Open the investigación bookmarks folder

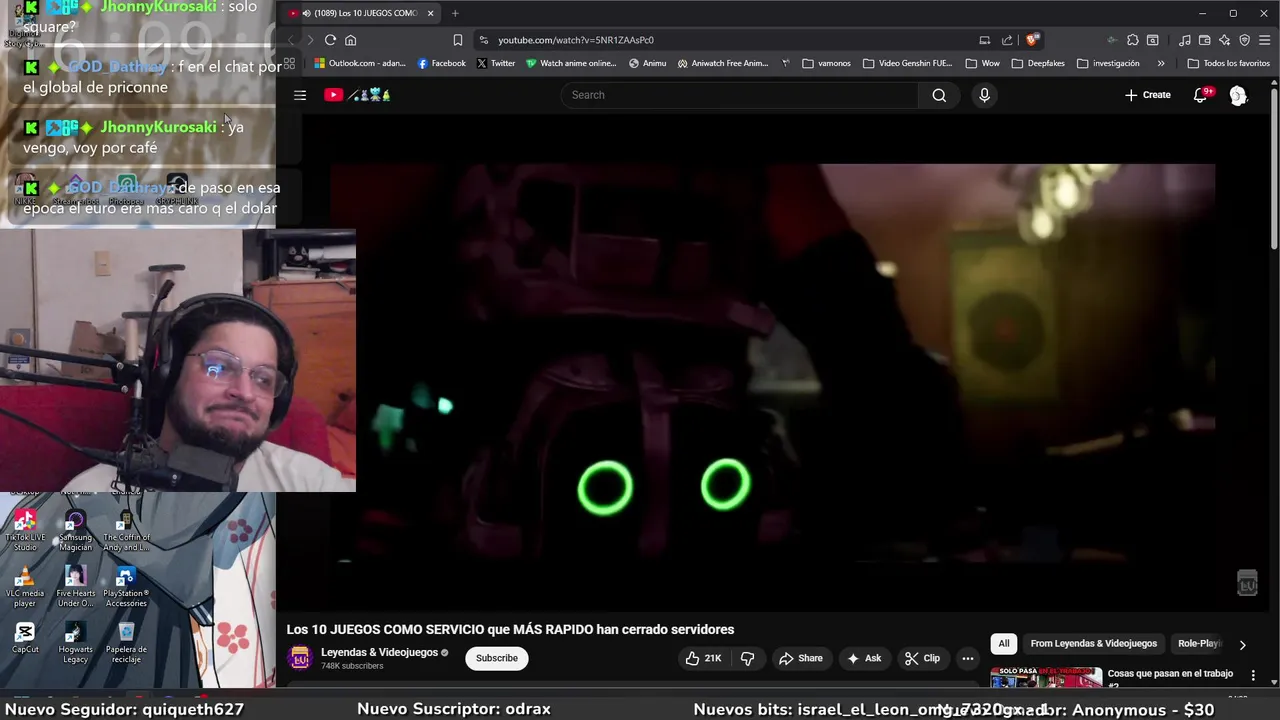(x=1108, y=63)
